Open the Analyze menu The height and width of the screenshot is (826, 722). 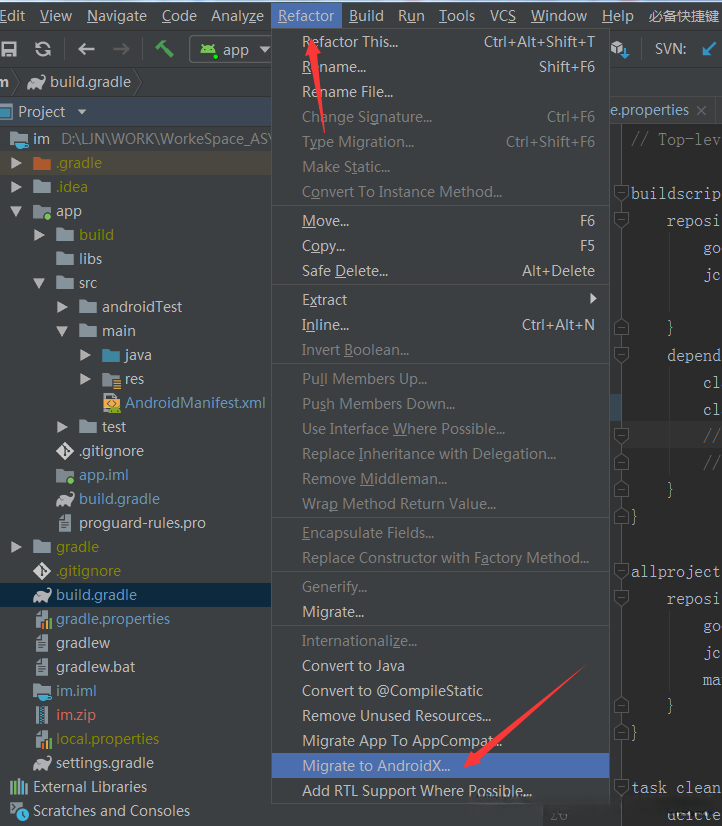[x=238, y=16]
